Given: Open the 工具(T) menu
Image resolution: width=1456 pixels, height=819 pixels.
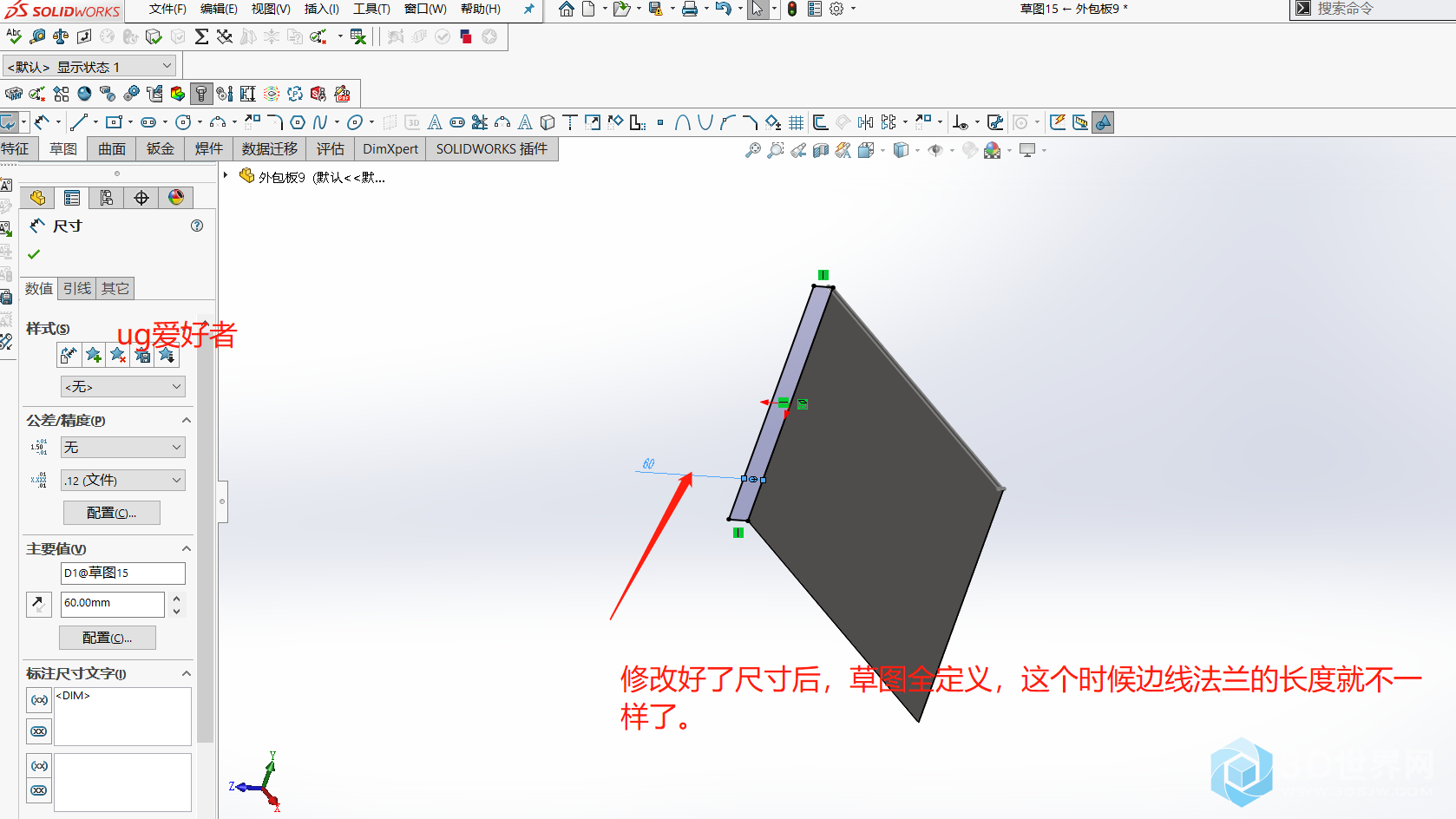Looking at the screenshot, I should (x=371, y=9).
